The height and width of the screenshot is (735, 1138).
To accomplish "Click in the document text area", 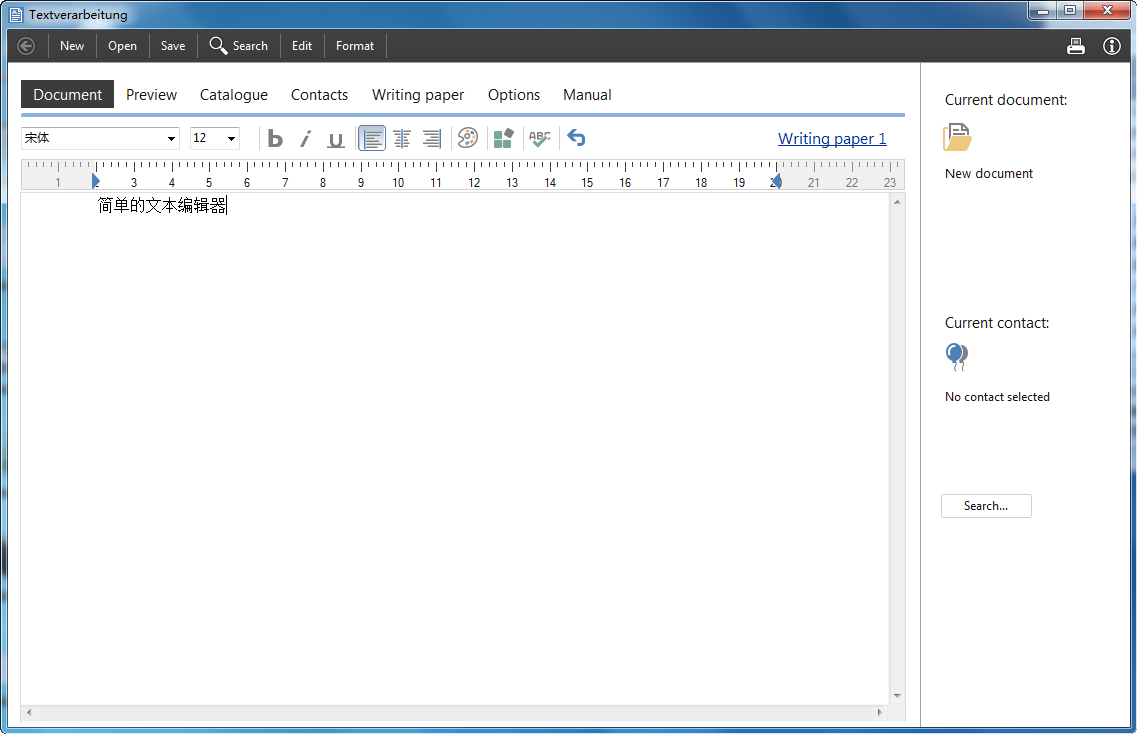I will coord(455,448).
